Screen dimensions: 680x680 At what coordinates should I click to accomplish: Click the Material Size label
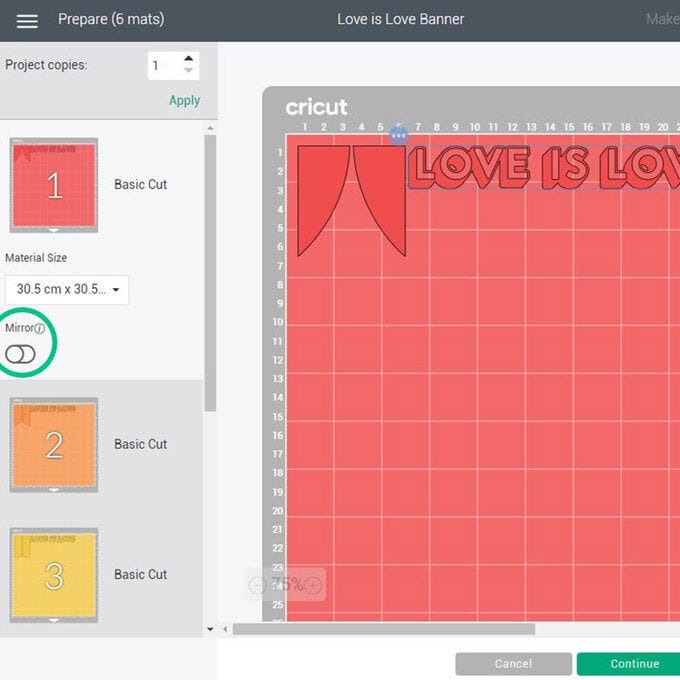tap(36, 258)
